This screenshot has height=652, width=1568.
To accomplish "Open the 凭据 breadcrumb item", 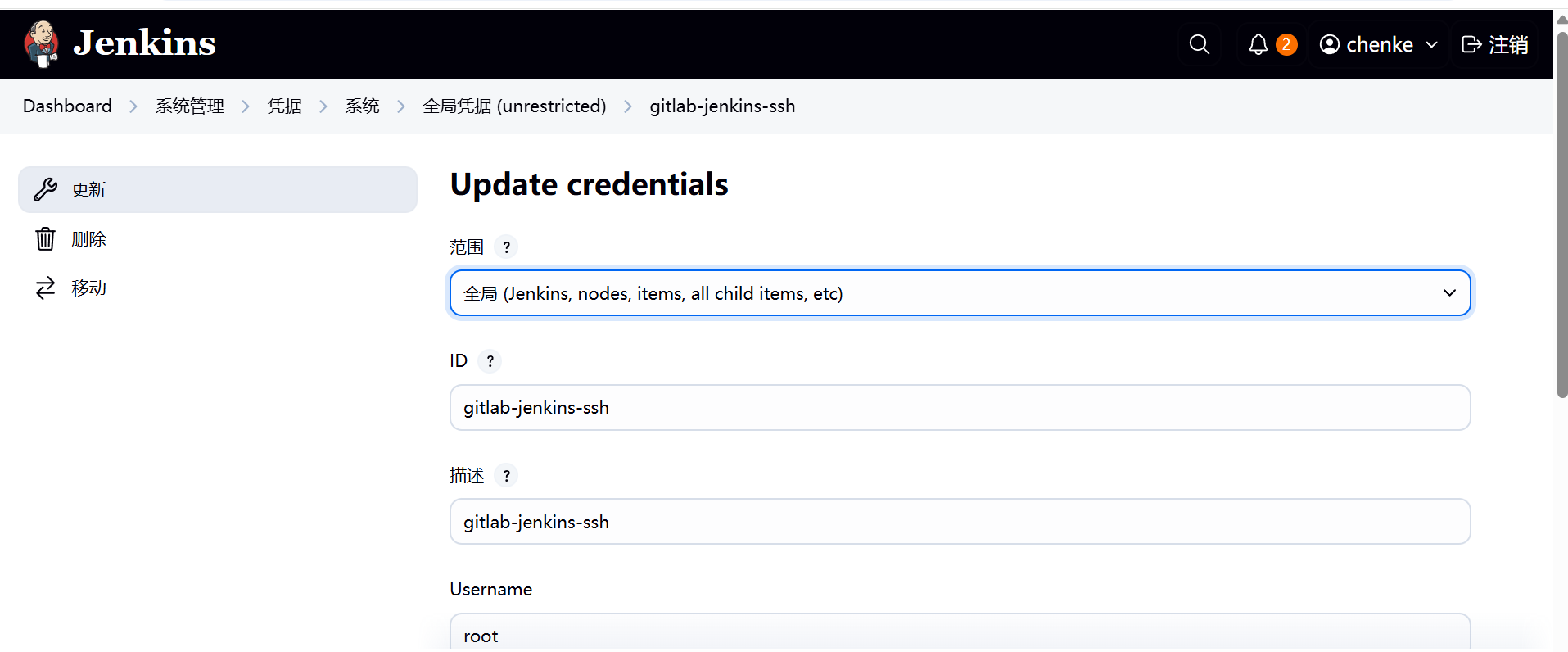I will pos(284,106).
